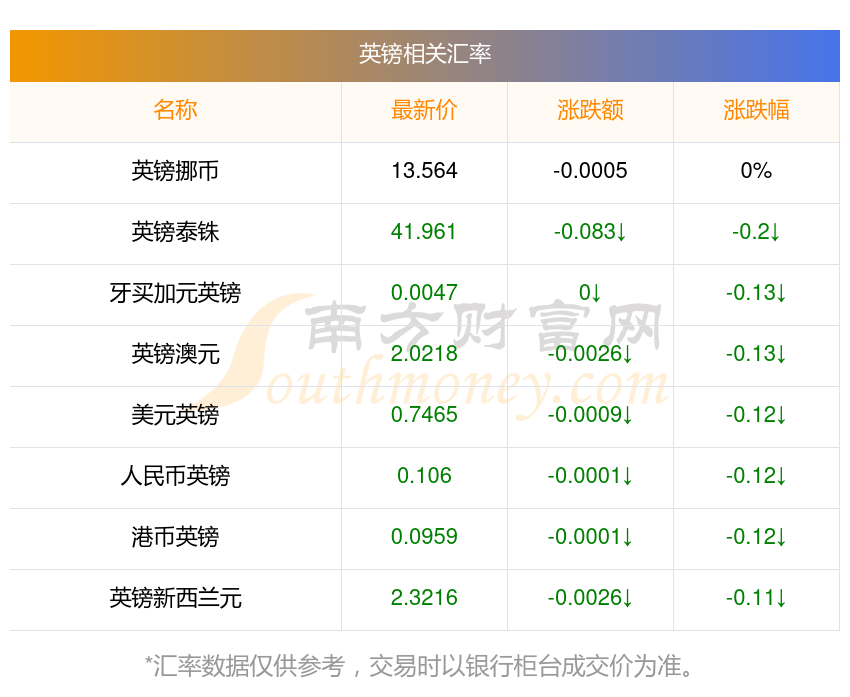Click the 41.961 latest price for 英镑泰铢
The image size is (850, 697).
pos(424,232)
